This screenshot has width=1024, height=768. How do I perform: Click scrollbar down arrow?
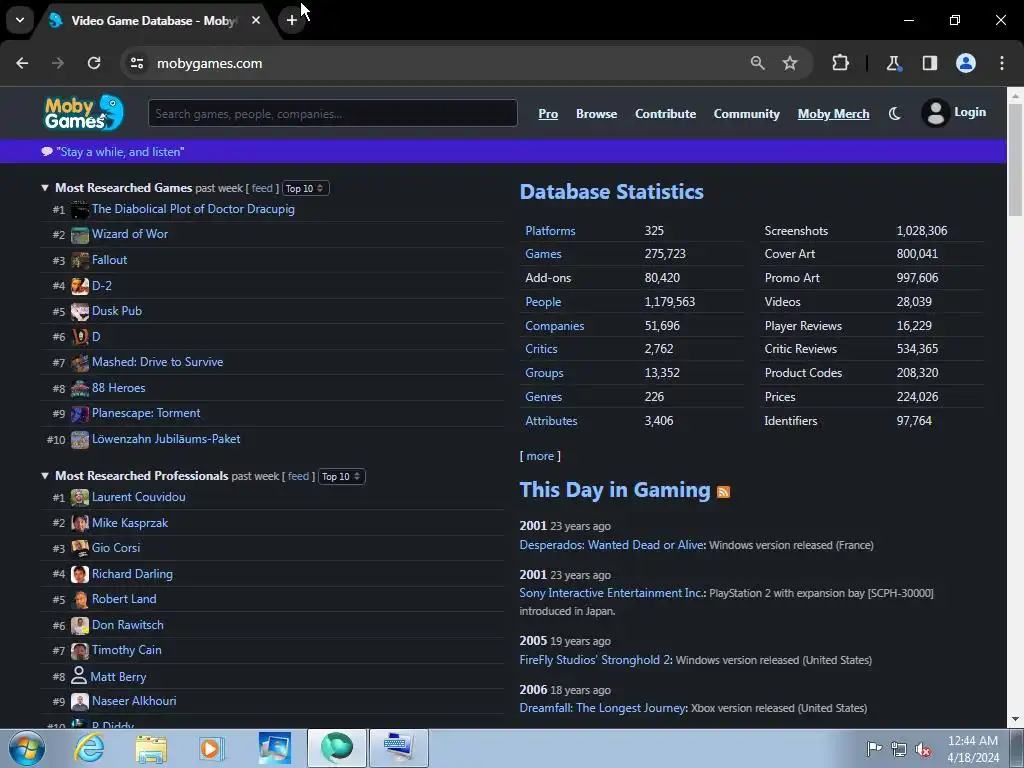[1015, 720]
